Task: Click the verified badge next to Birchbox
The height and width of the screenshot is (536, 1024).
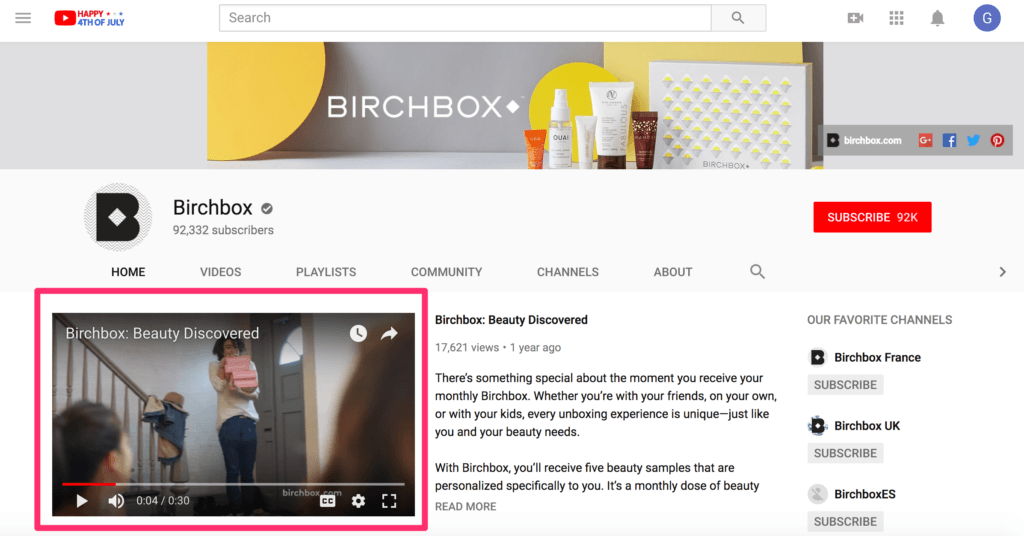Action: pyautogui.click(x=266, y=208)
